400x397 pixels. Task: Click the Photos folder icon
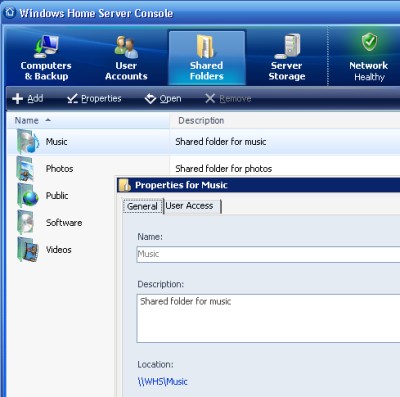coord(25,169)
